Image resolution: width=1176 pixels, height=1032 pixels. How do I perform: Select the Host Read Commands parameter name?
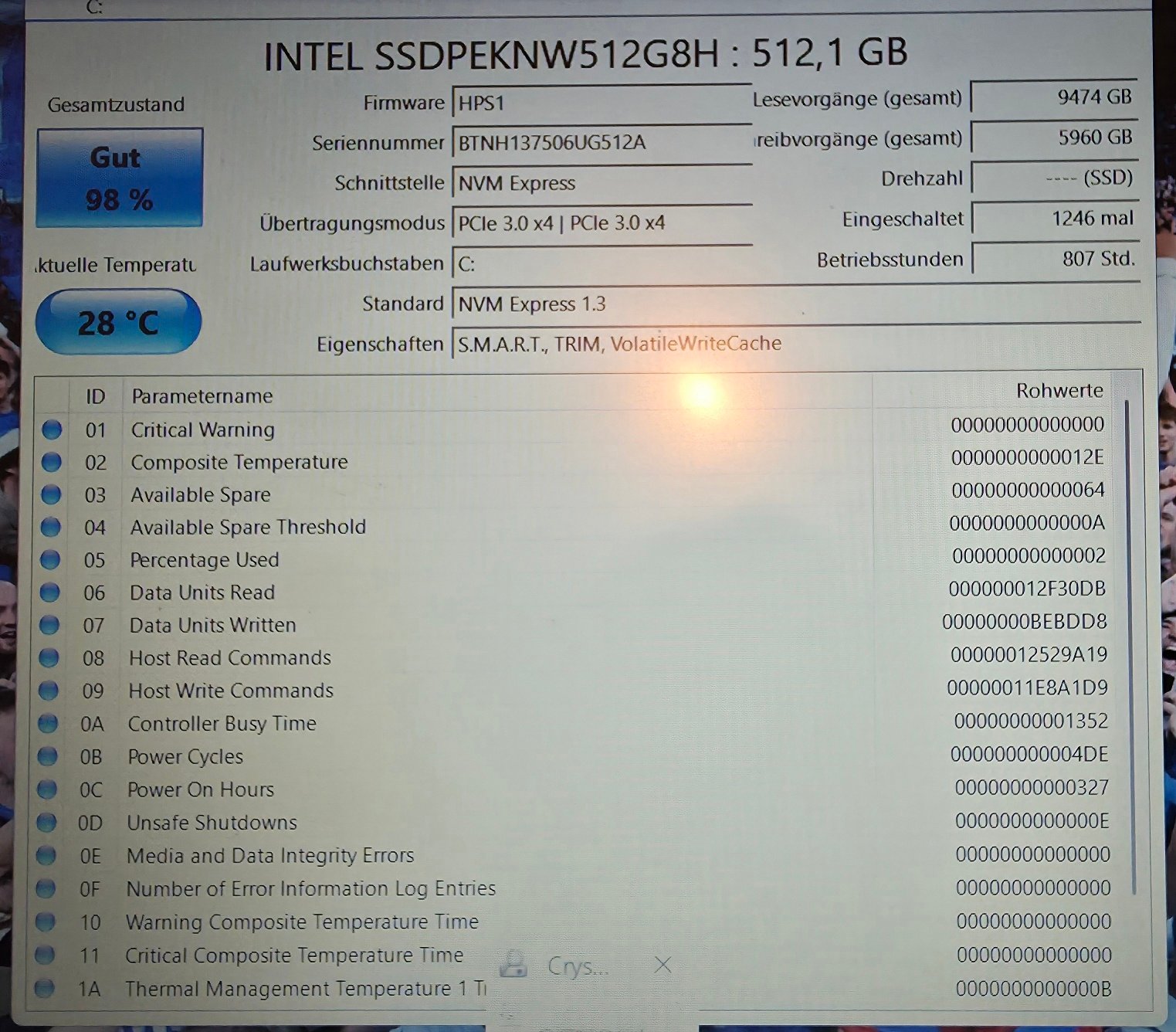coord(230,657)
